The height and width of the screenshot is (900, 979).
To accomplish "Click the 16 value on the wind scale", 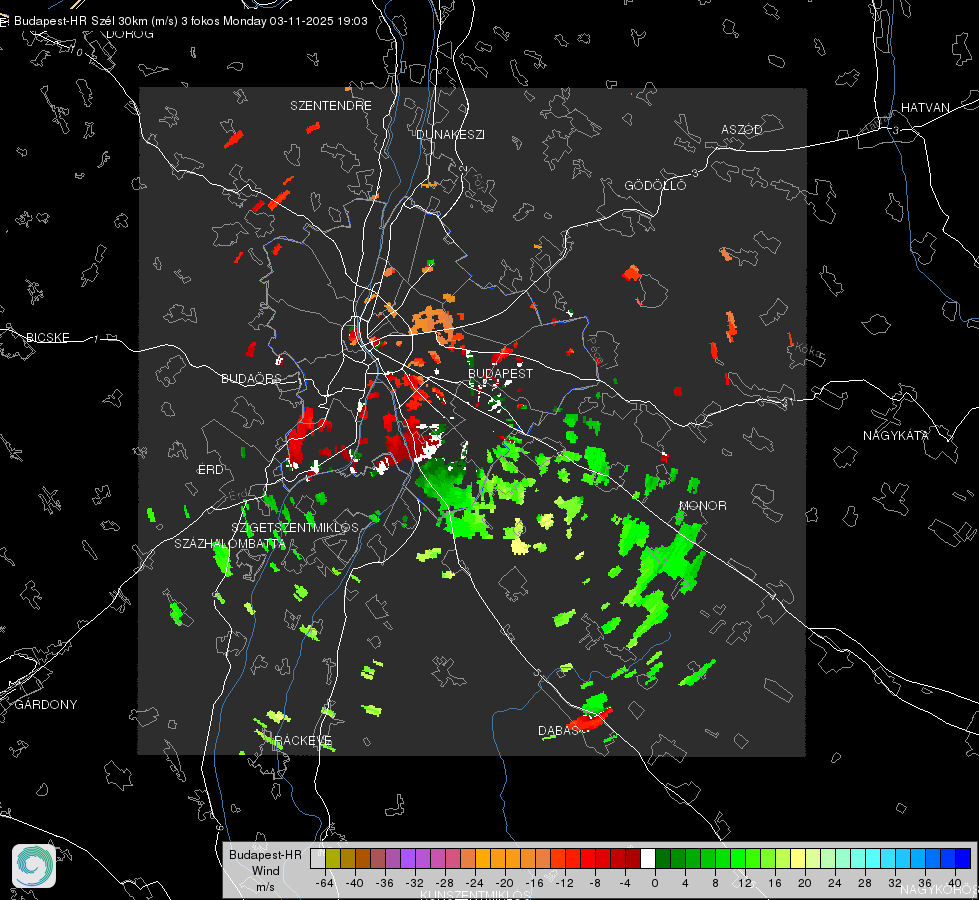I will (775, 883).
